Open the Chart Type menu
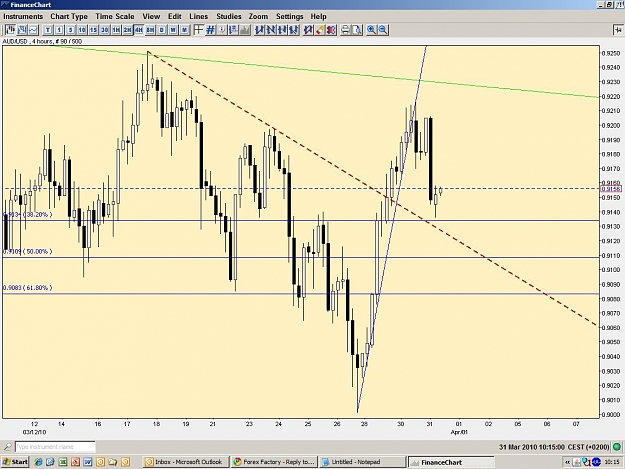625x469 pixels. click(x=69, y=16)
